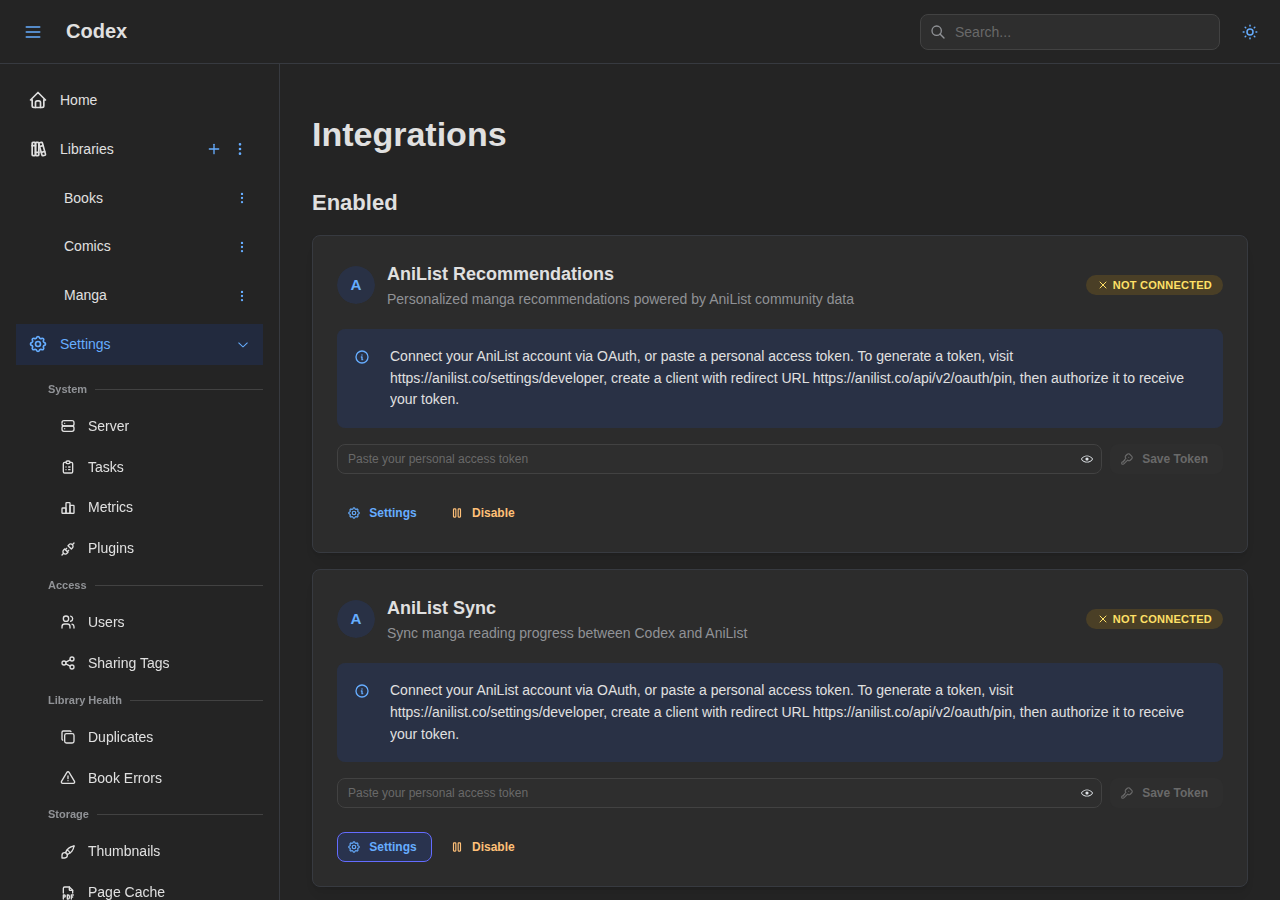Show the AniList Sync token field contents
Viewport: 1280px width, 900px height.
[1086, 793]
